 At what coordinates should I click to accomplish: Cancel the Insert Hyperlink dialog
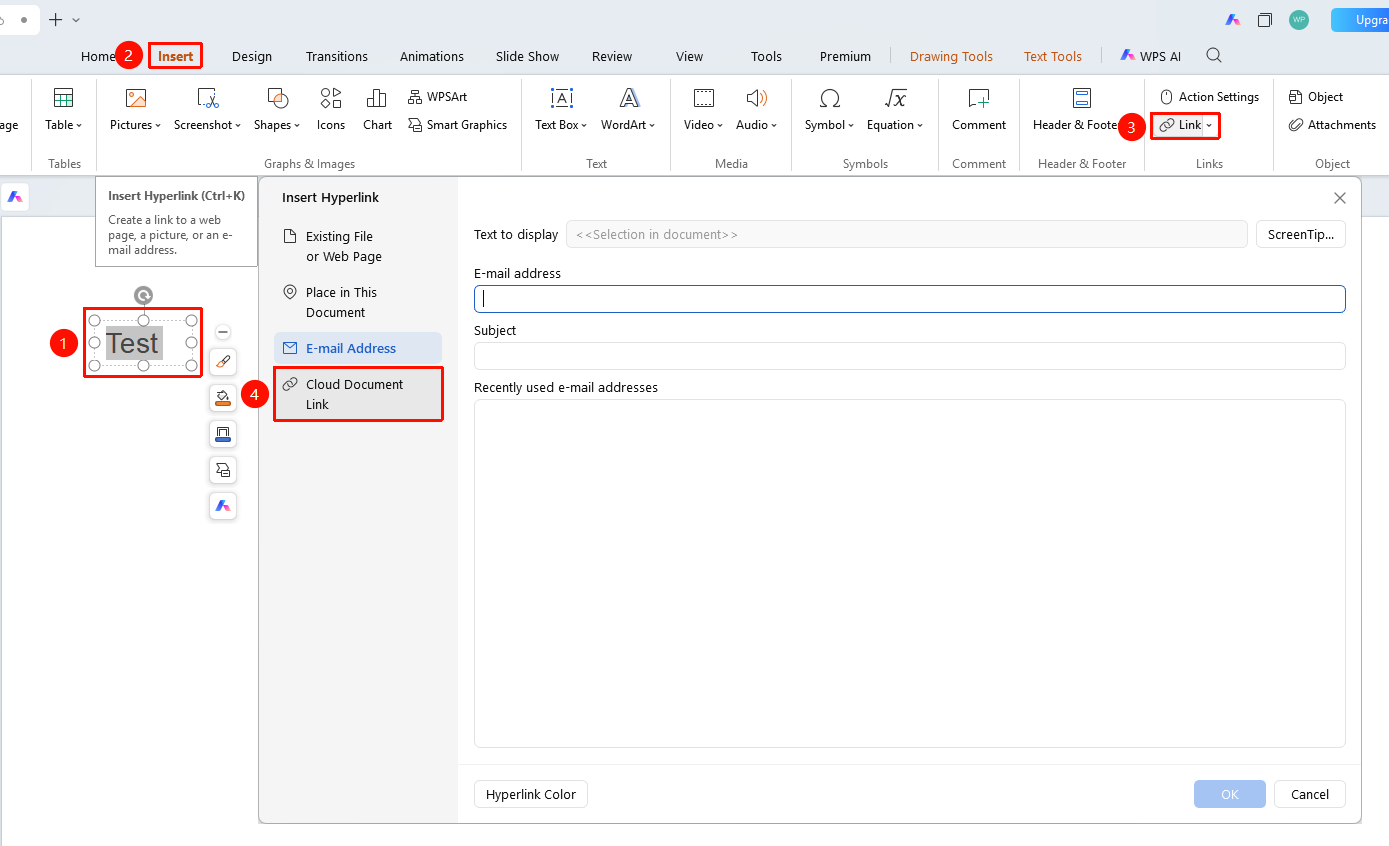(x=1310, y=794)
